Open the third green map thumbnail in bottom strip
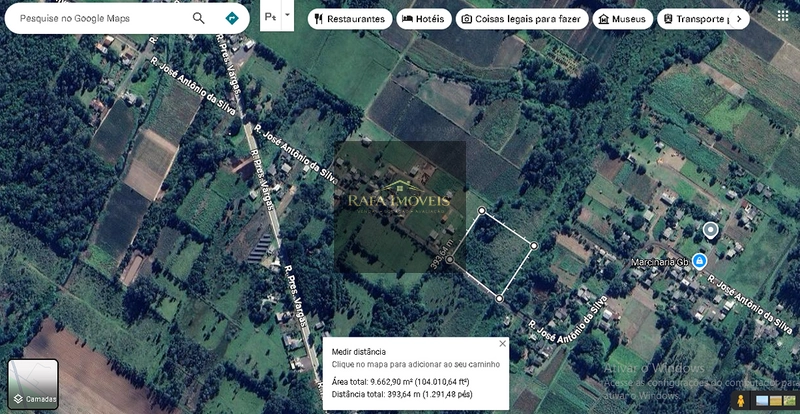 pos(789,401)
